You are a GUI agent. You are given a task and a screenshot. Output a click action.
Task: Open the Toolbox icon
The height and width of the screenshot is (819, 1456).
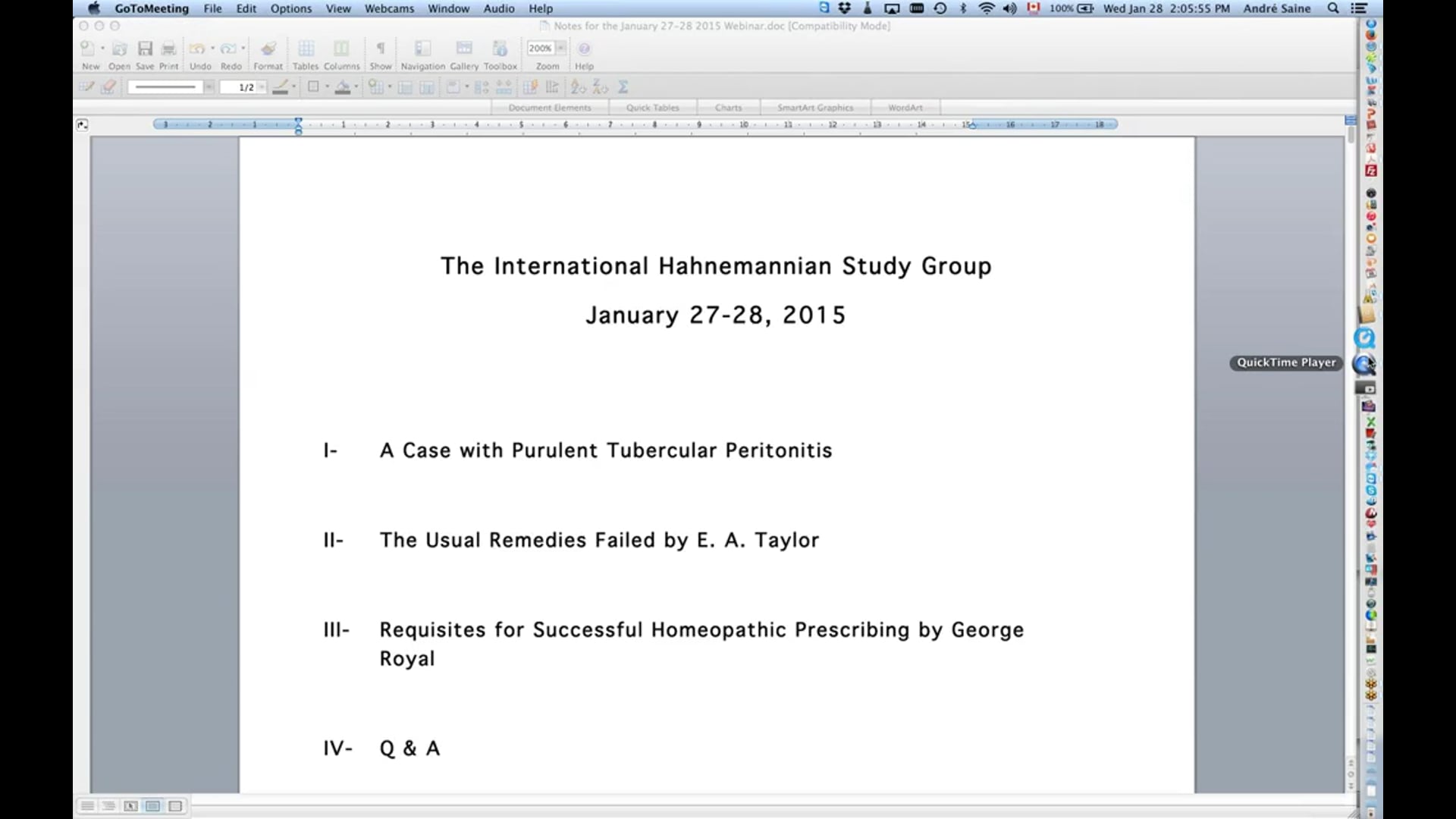click(500, 47)
